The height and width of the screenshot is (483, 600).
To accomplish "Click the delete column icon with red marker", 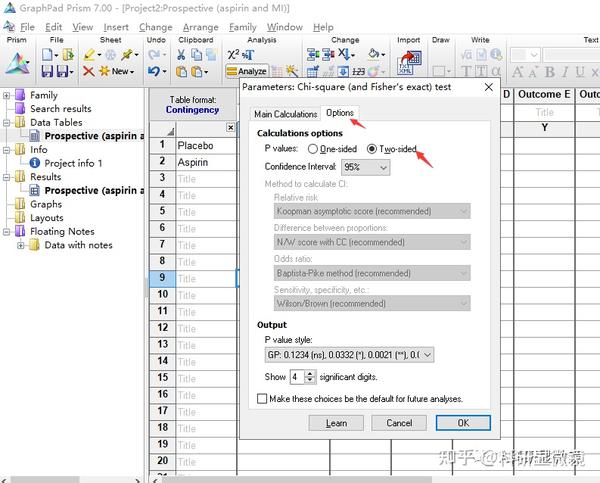I will pos(328,55).
